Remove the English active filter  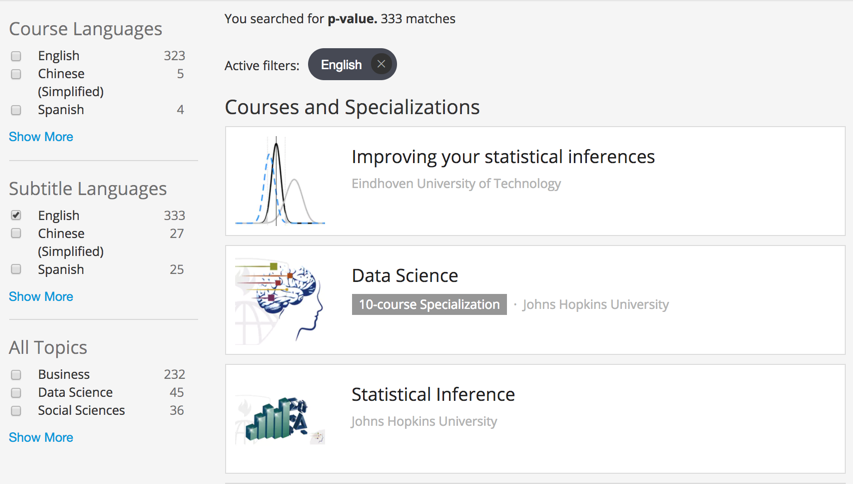pyautogui.click(x=381, y=65)
